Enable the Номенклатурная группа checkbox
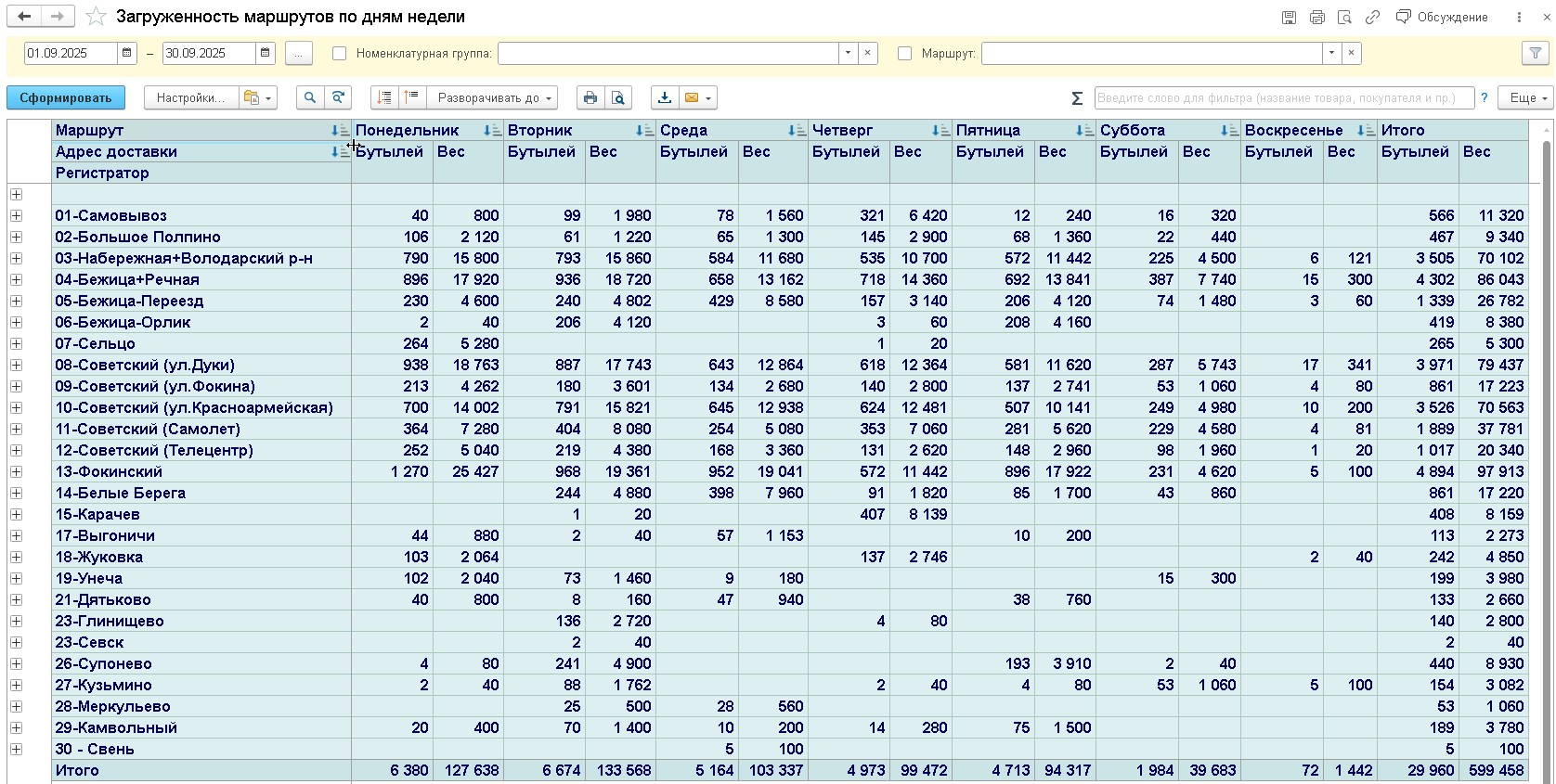This screenshot has width=1556, height=784. tap(340, 54)
